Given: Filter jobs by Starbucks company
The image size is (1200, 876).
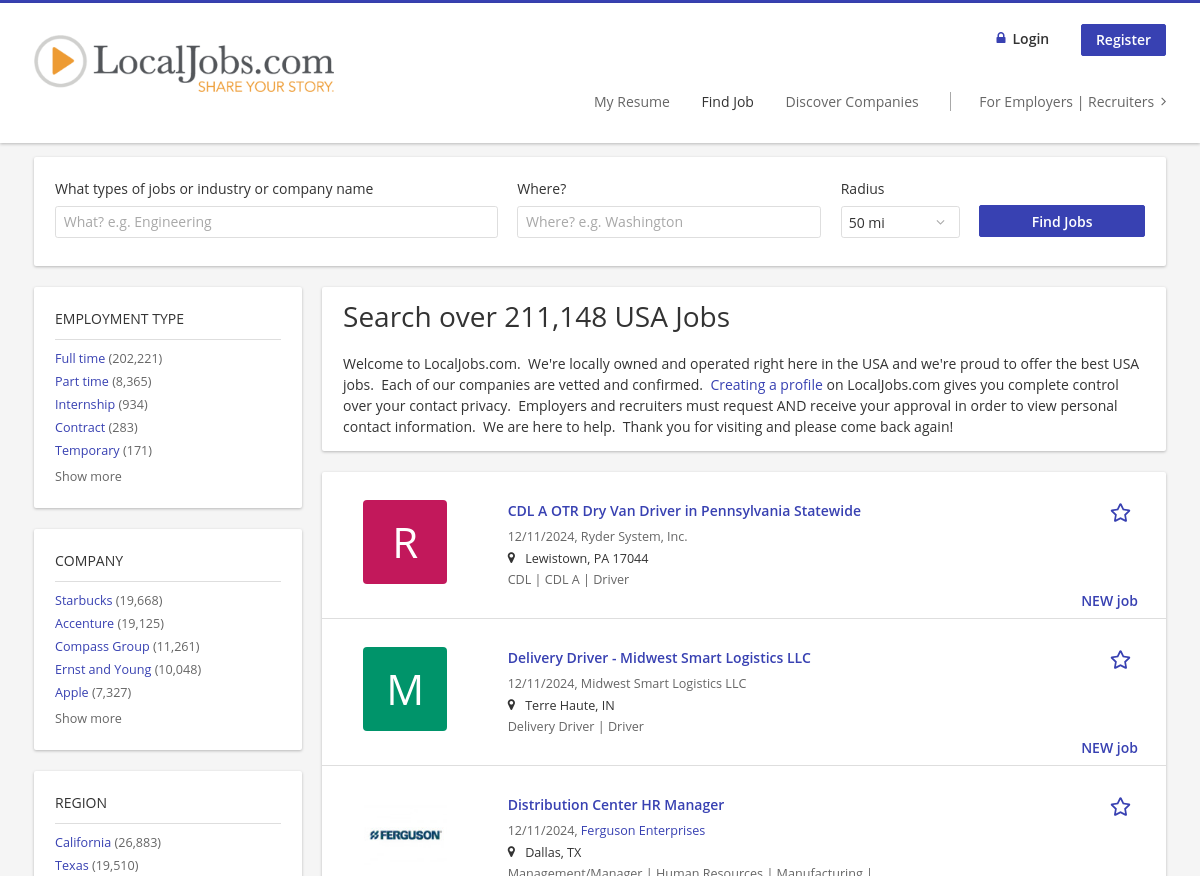Looking at the screenshot, I should click(x=84, y=600).
